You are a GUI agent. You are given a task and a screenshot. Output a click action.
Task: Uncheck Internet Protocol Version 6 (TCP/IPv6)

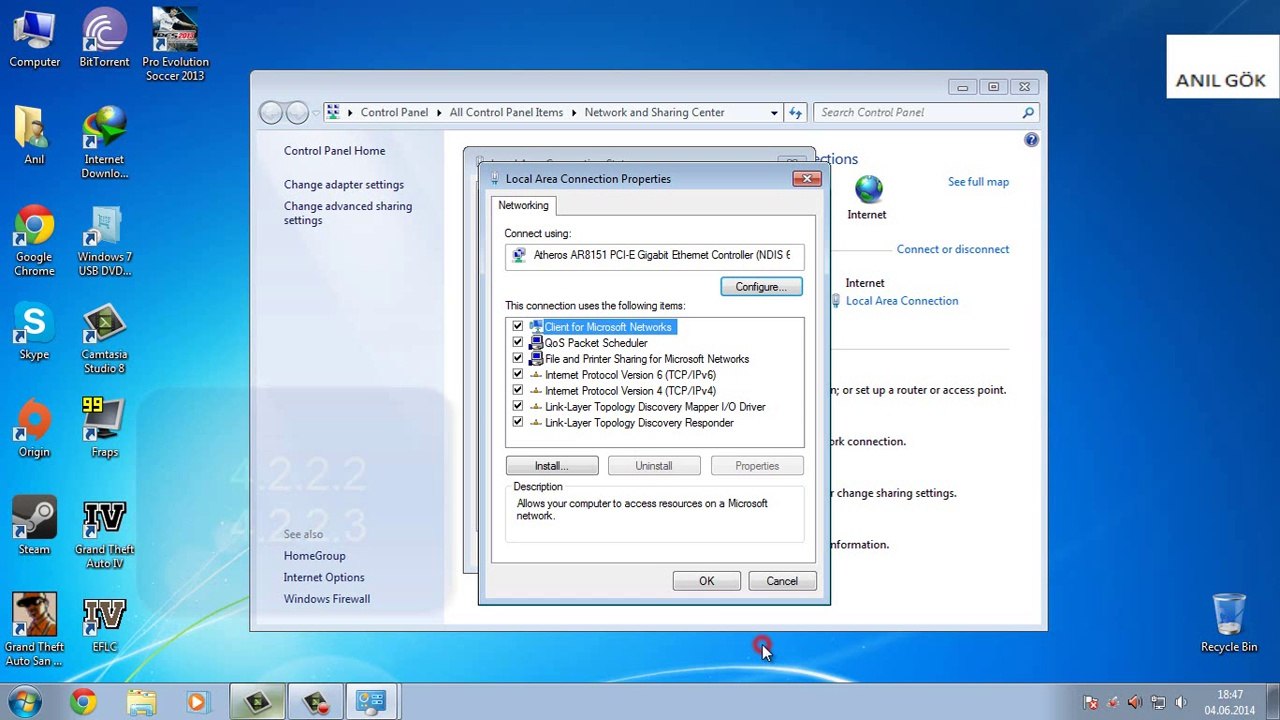[517, 375]
